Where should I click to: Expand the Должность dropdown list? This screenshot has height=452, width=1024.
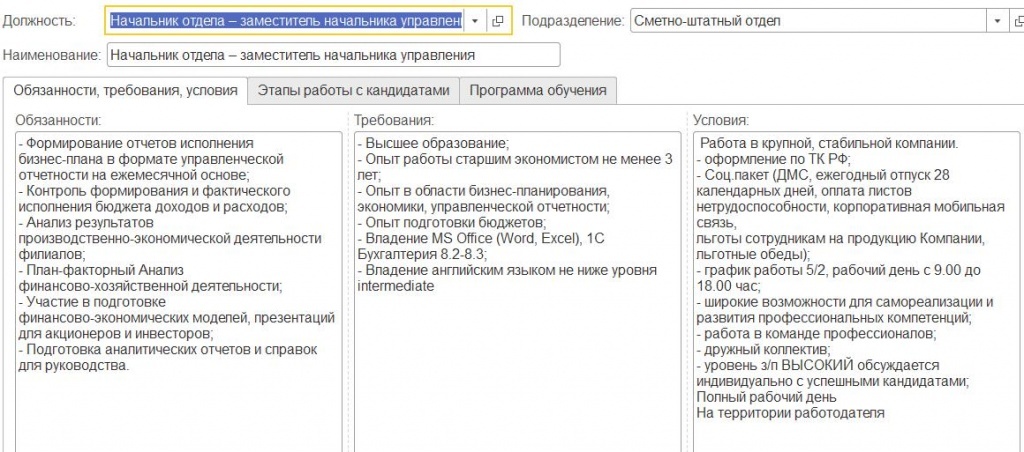click(x=474, y=21)
